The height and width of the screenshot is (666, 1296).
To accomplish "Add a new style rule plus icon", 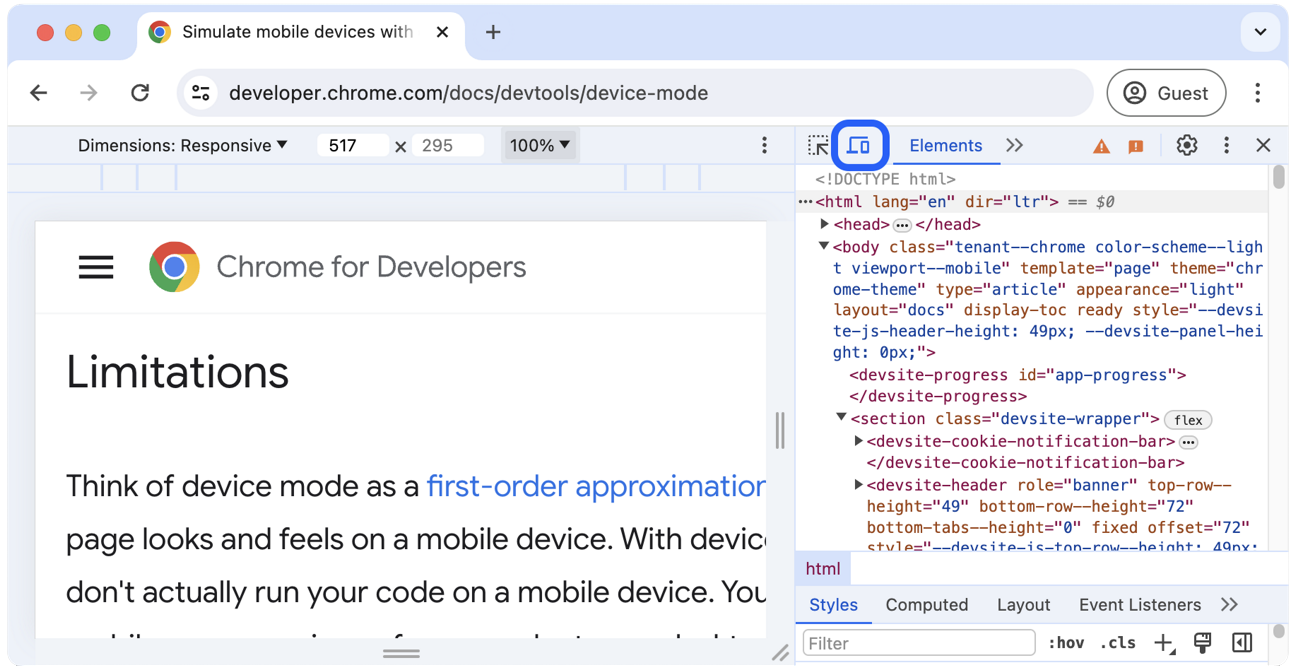I will click(1163, 643).
